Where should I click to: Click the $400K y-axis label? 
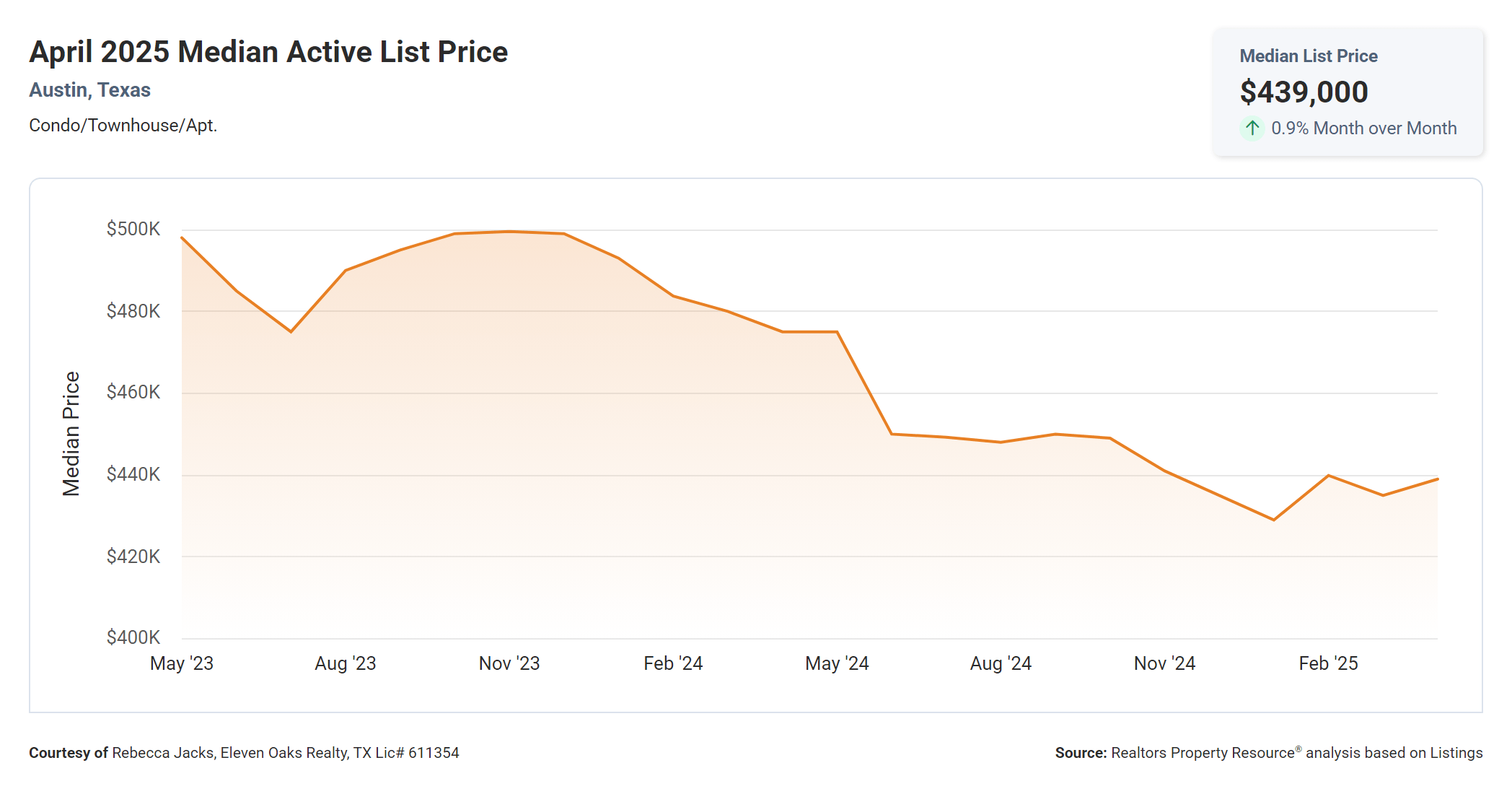(133, 637)
